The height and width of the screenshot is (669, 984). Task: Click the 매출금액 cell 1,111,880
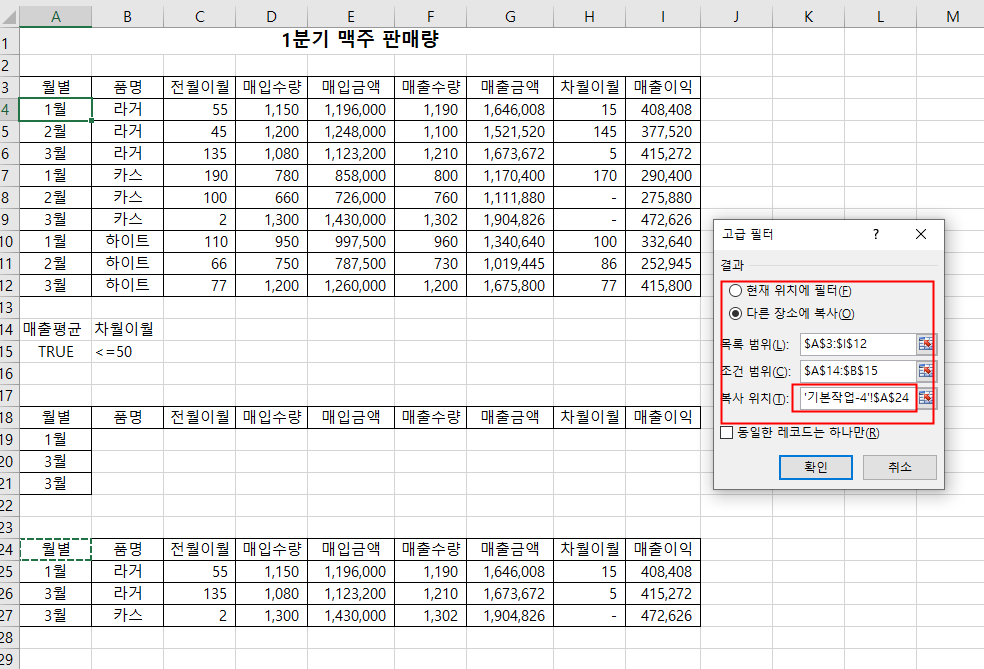point(510,198)
